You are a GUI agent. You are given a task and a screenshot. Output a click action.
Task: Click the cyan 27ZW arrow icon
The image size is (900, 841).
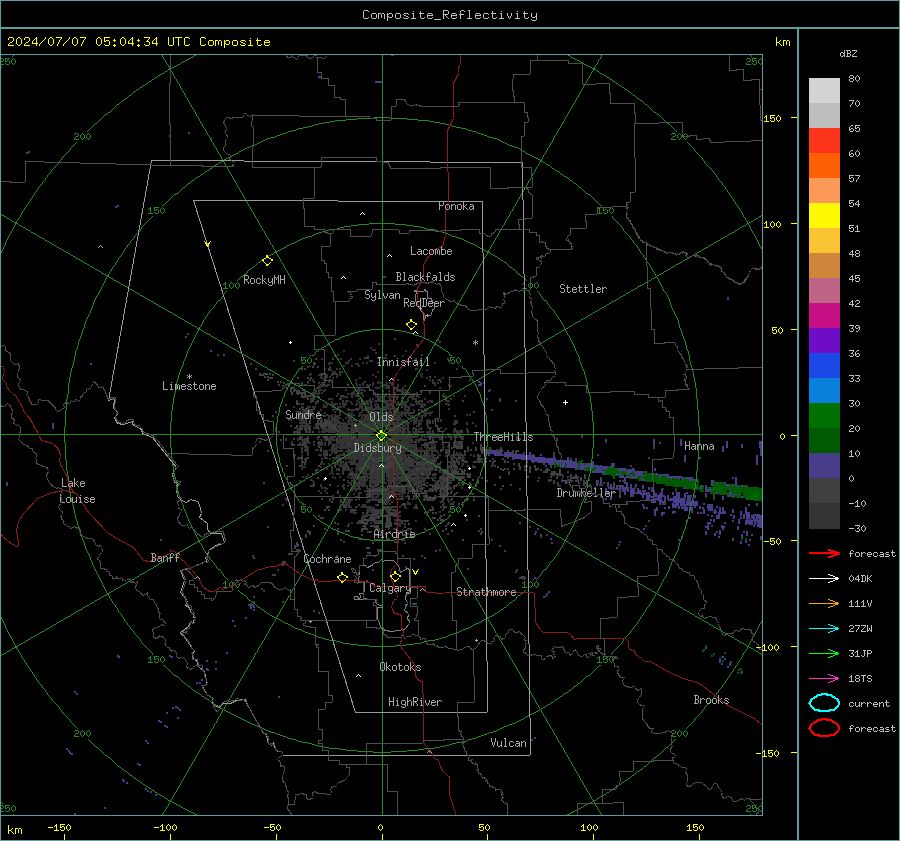click(x=824, y=629)
